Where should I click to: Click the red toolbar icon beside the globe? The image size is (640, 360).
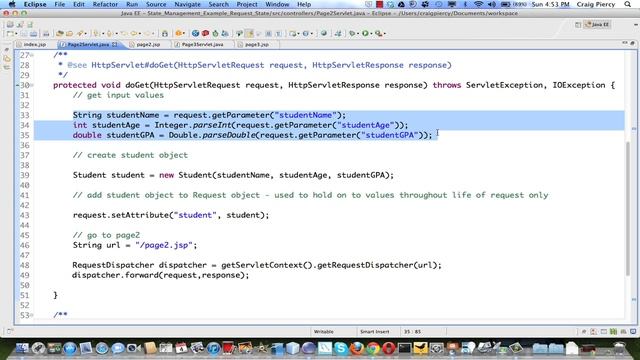click(x=205, y=33)
